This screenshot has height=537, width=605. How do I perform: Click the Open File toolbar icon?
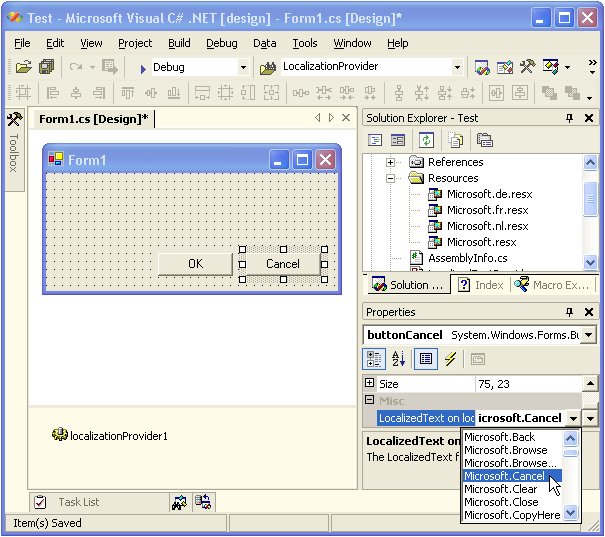(24, 68)
